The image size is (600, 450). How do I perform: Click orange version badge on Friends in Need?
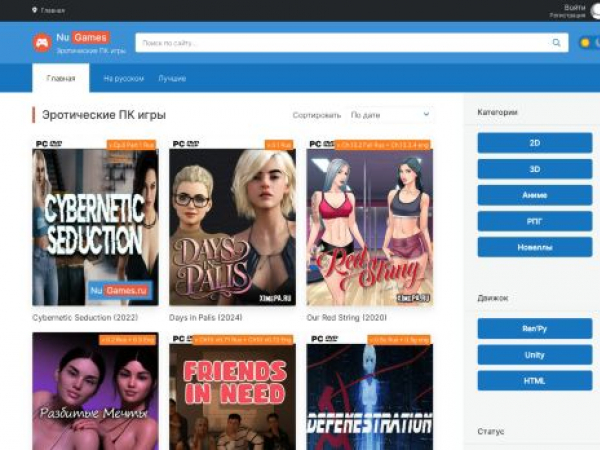[x=243, y=339]
